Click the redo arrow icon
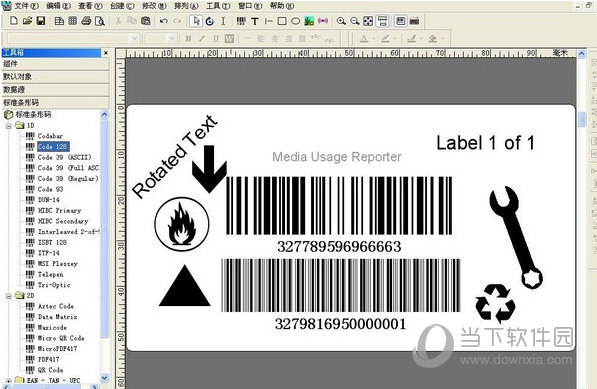Image resolution: width=597 pixels, height=389 pixels. pos(177,21)
